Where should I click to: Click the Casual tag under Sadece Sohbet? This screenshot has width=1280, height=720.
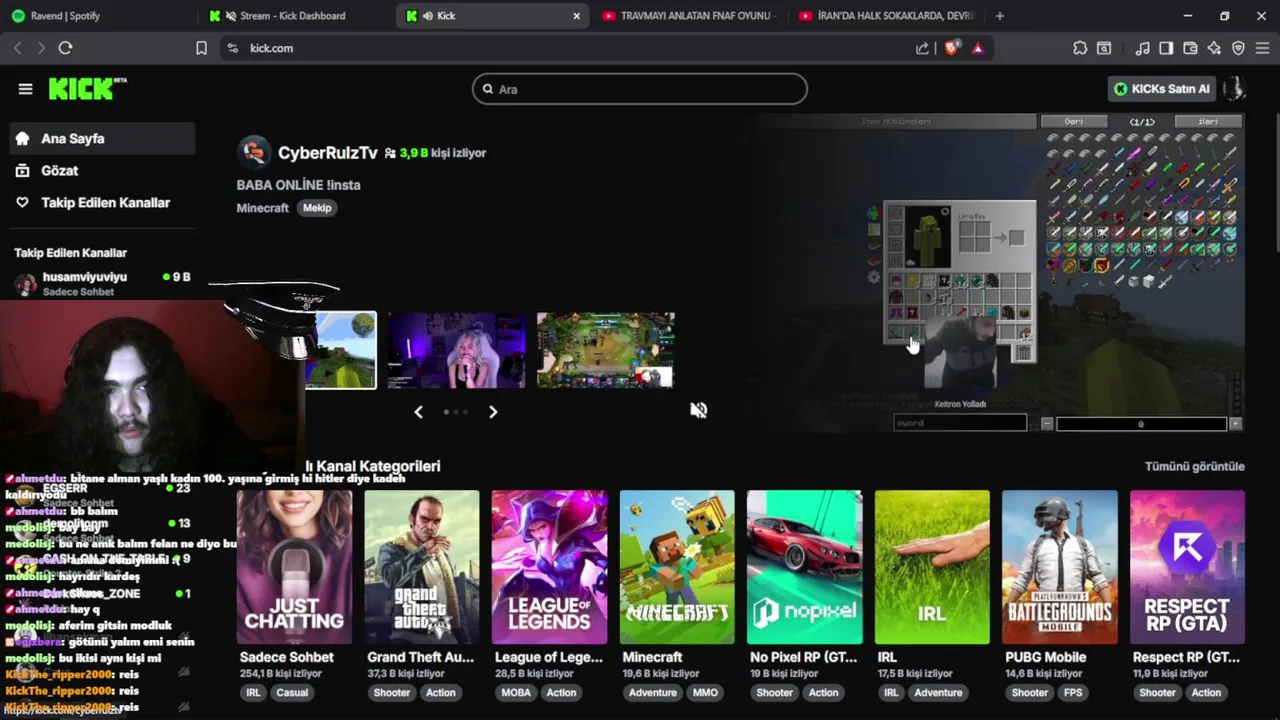292,693
